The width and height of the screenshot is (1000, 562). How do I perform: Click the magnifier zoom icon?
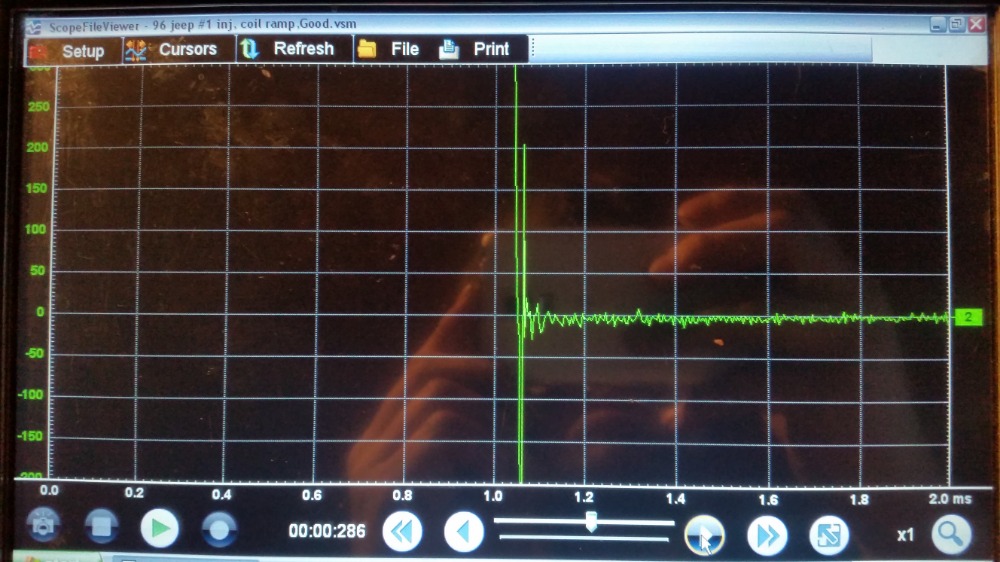point(950,534)
